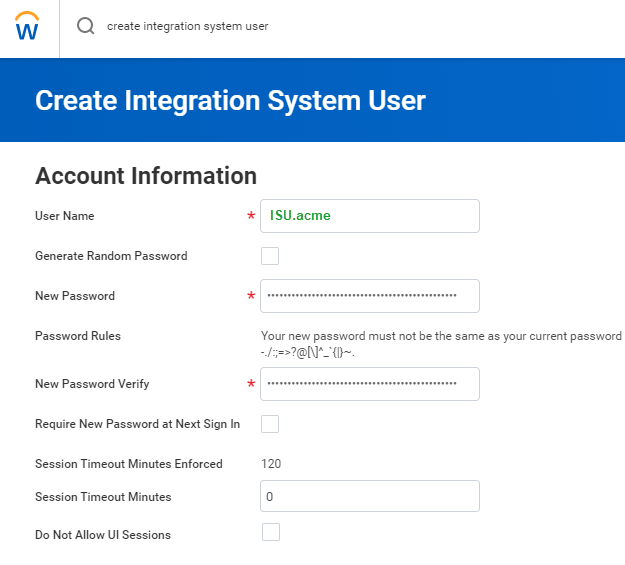Image resolution: width=625 pixels, height=565 pixels.
Task: Click the required asterisk next to New Password
Action: (251, 297)
